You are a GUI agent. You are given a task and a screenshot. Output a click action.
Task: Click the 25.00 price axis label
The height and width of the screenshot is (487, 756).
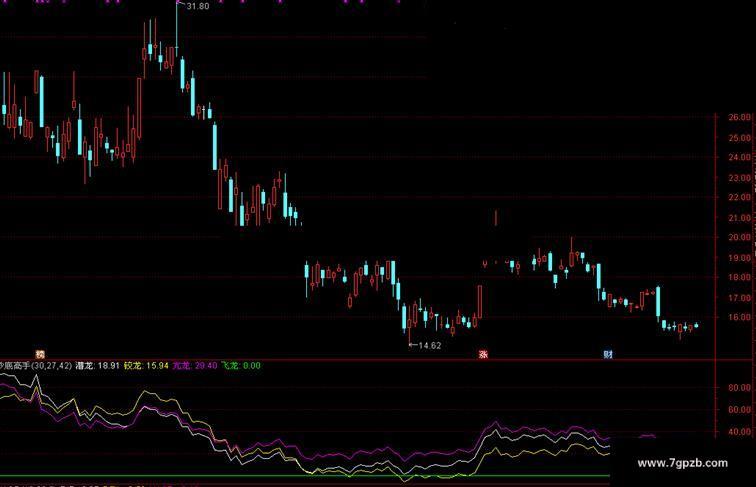point(740,137)
